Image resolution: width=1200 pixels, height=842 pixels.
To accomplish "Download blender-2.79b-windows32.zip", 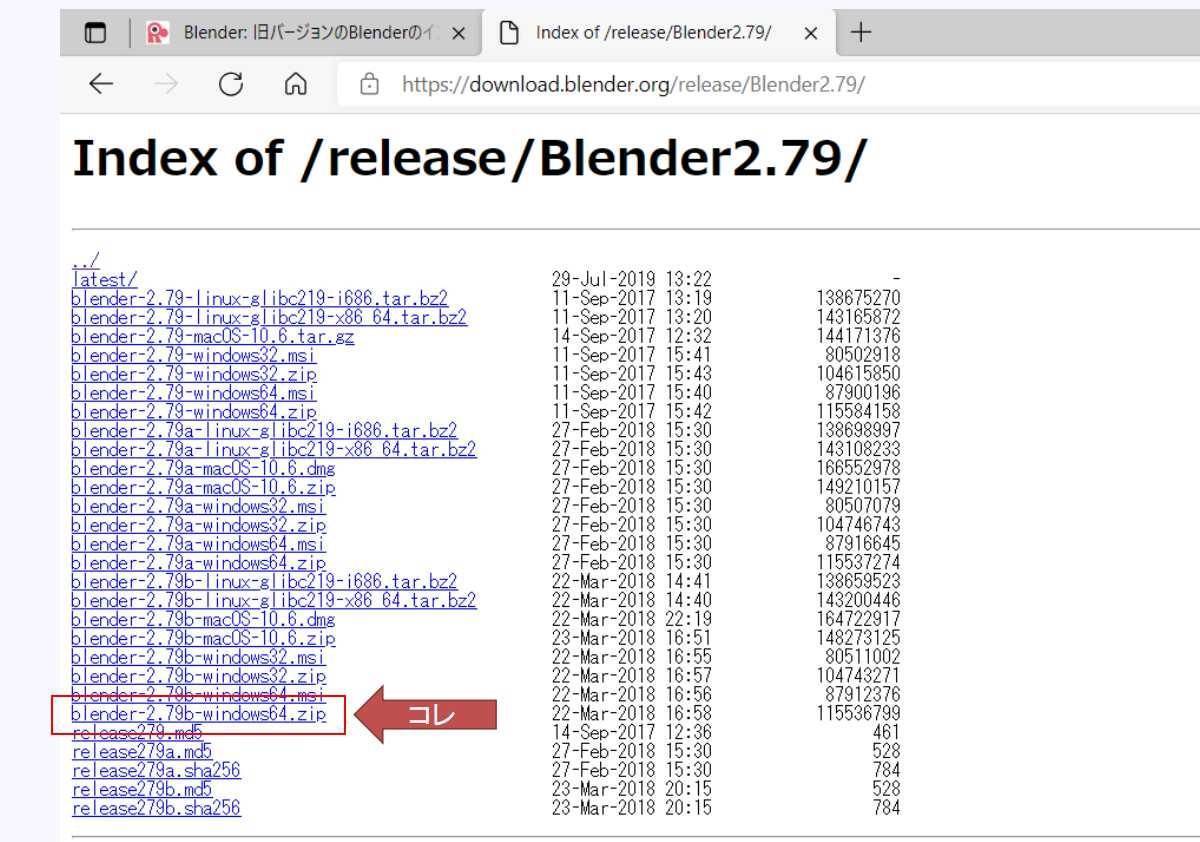I will pyautogui.click(x=199, y=677).
